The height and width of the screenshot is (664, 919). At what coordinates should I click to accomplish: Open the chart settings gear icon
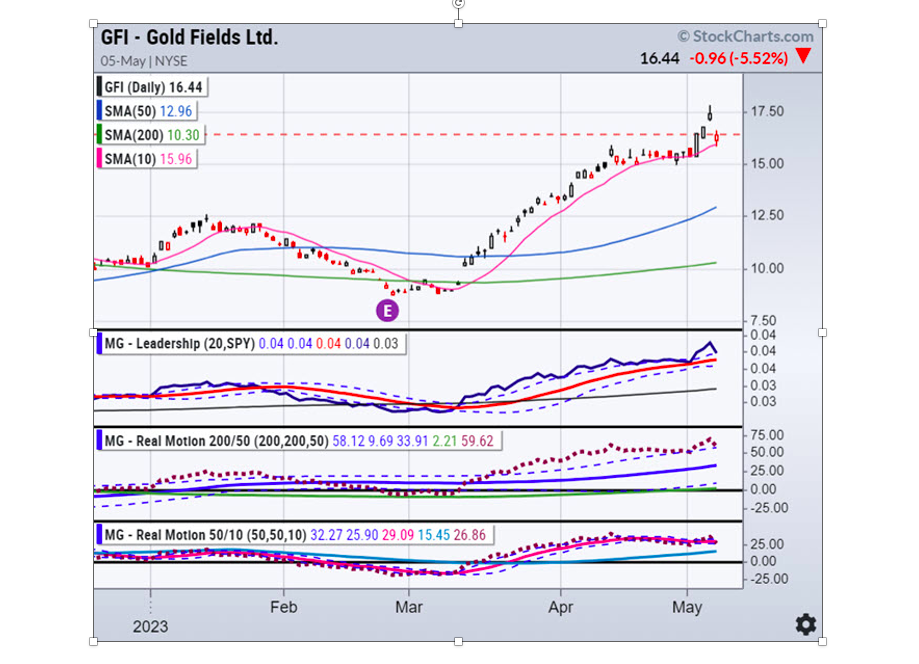click(806, 624)
